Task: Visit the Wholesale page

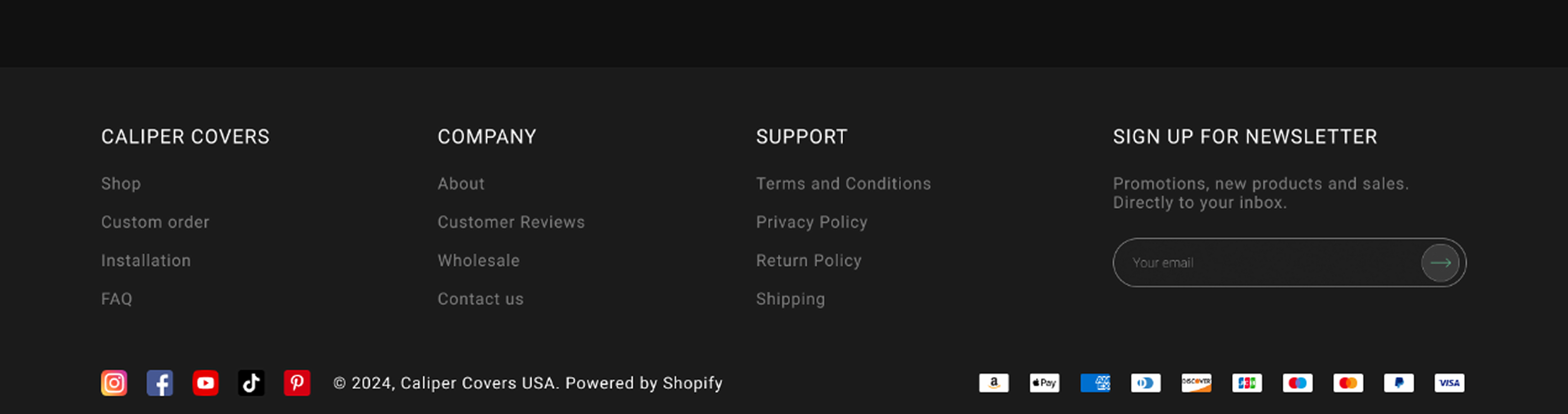Action: 479,261
